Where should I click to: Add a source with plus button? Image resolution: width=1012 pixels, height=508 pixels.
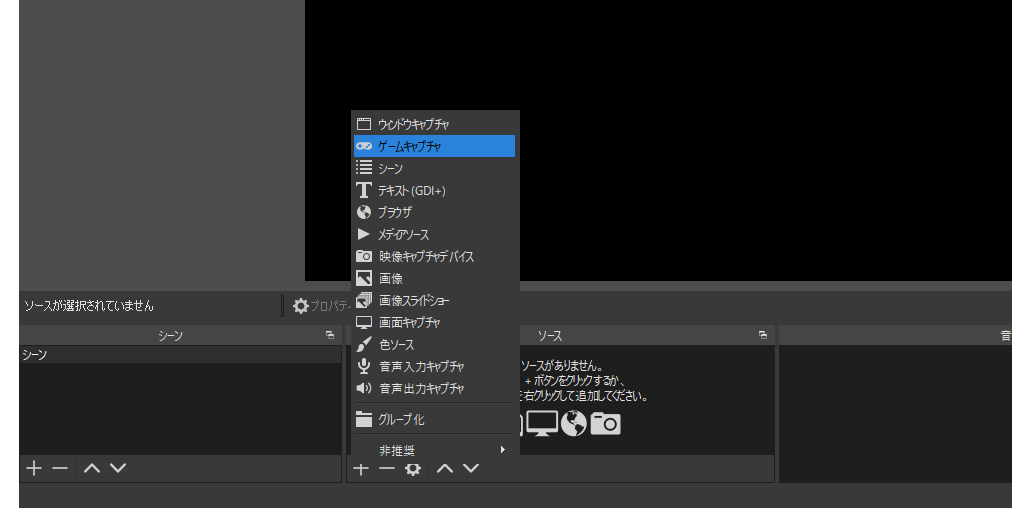click(x=361, y=469)
